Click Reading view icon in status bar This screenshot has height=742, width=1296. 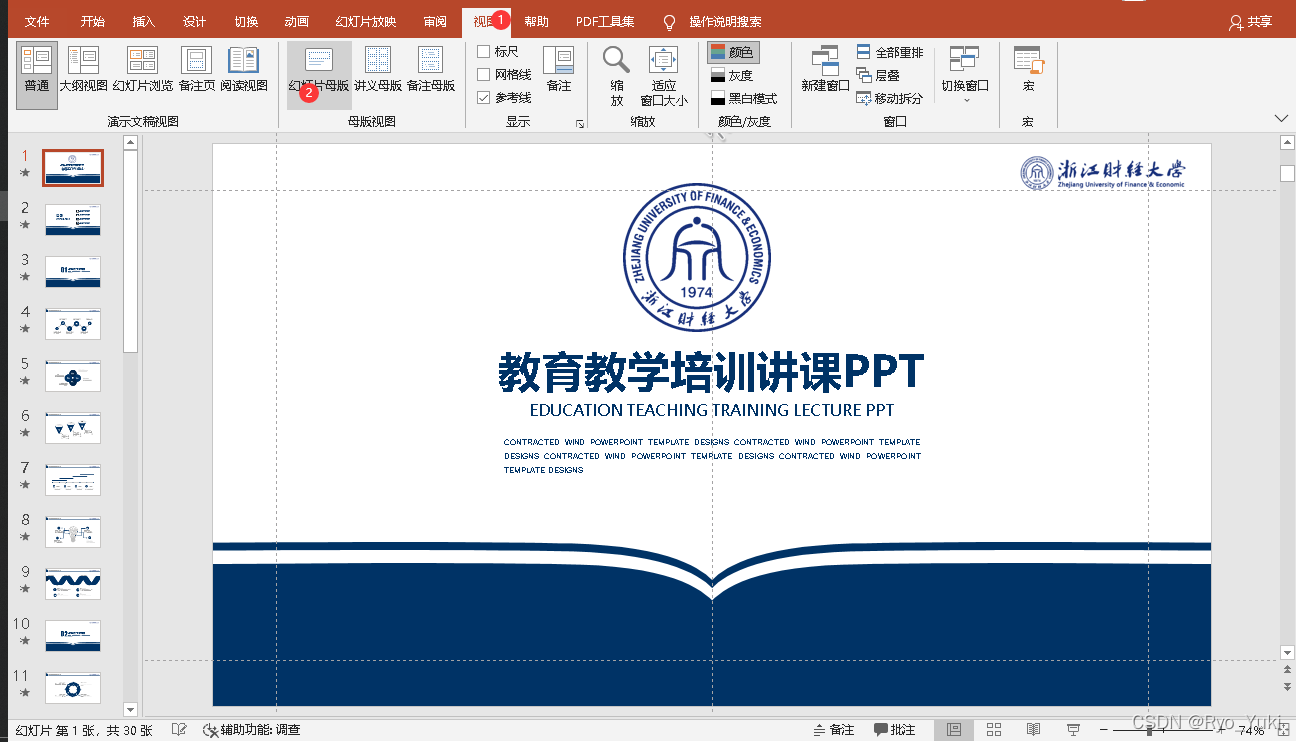coord(1034,730)
